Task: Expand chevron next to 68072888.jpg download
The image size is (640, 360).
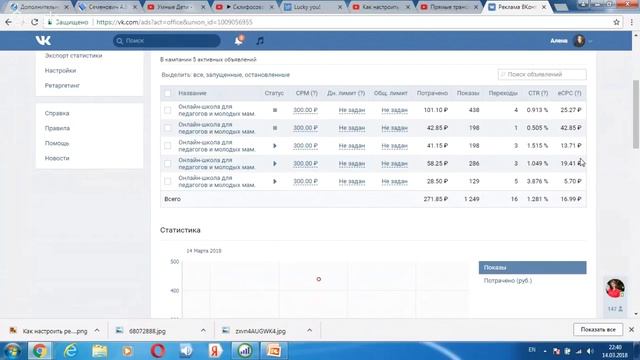Action: click(203, 331)
